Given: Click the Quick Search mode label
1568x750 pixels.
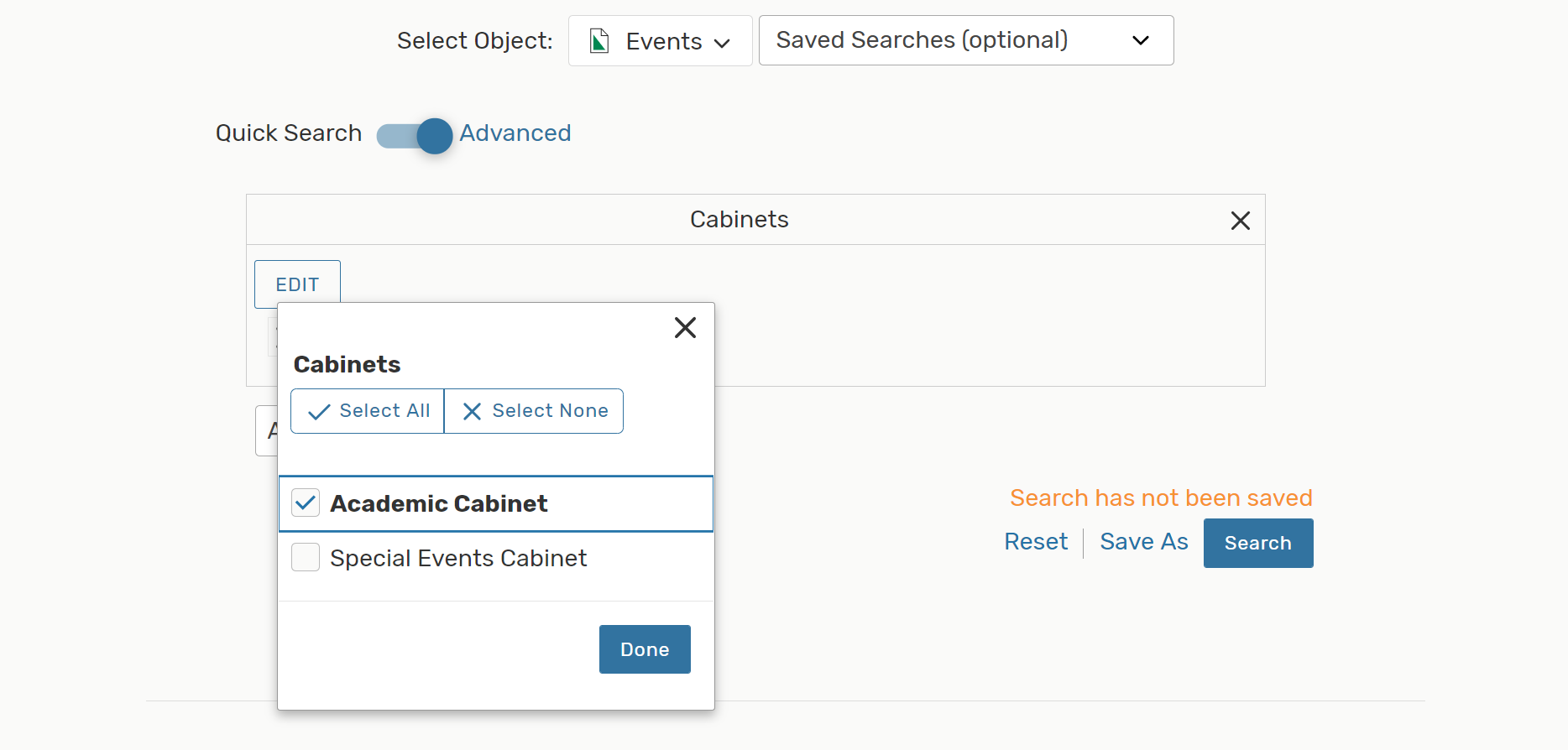Looking at the screenshot, I should point(289,133).
